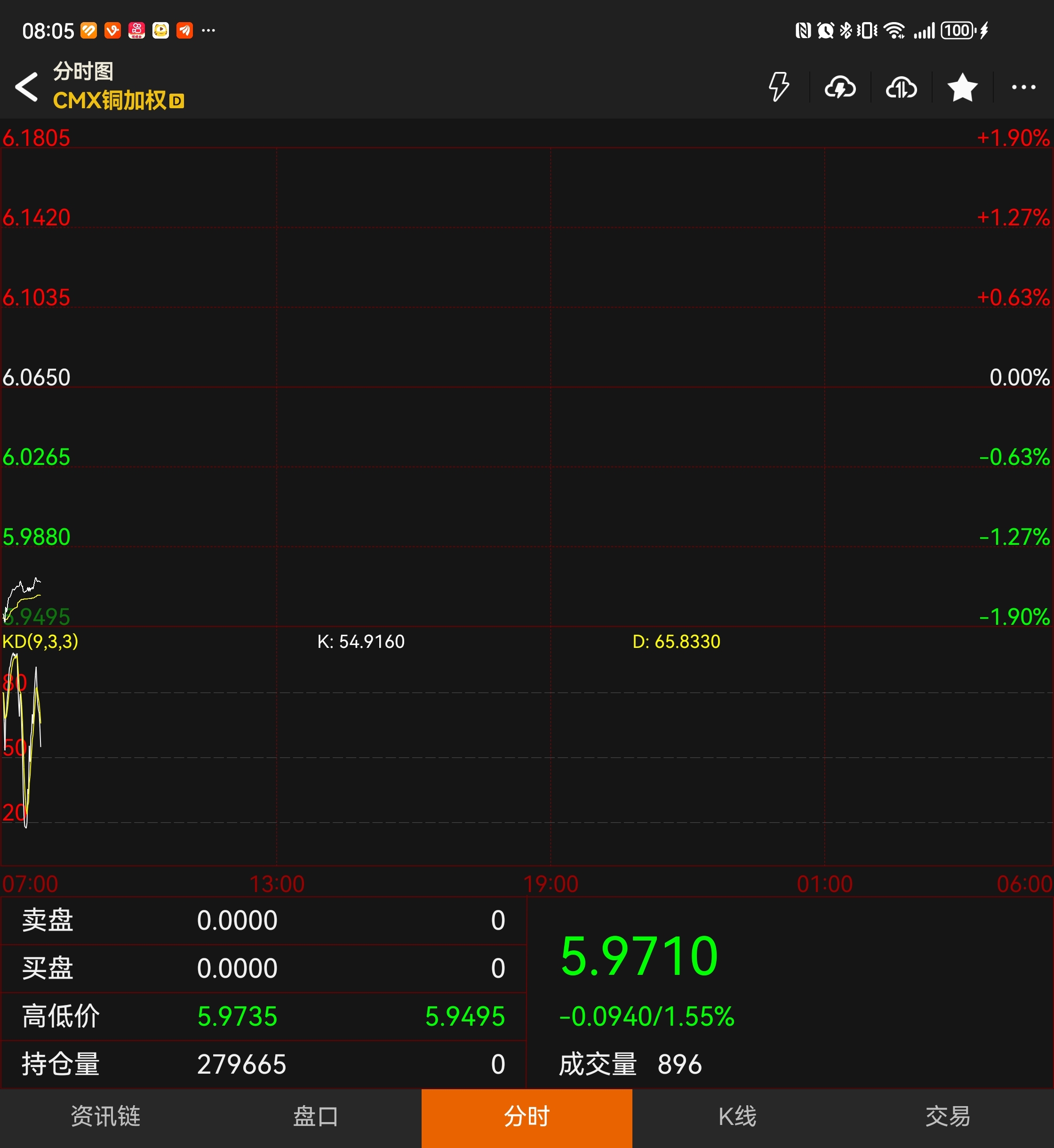Screen dimensions: 1054x1148
Task: Open the three-dot more options menu
Action: point(1023,87)
